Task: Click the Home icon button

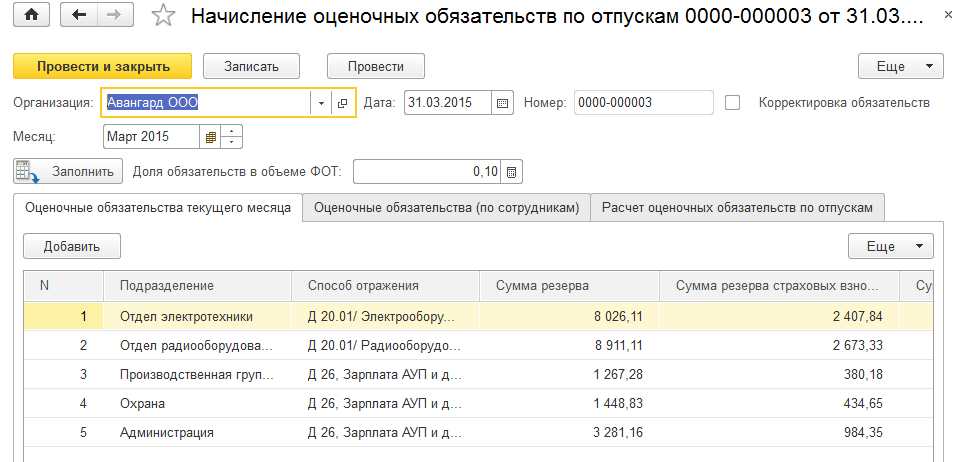Action: [x=31, y=16]
